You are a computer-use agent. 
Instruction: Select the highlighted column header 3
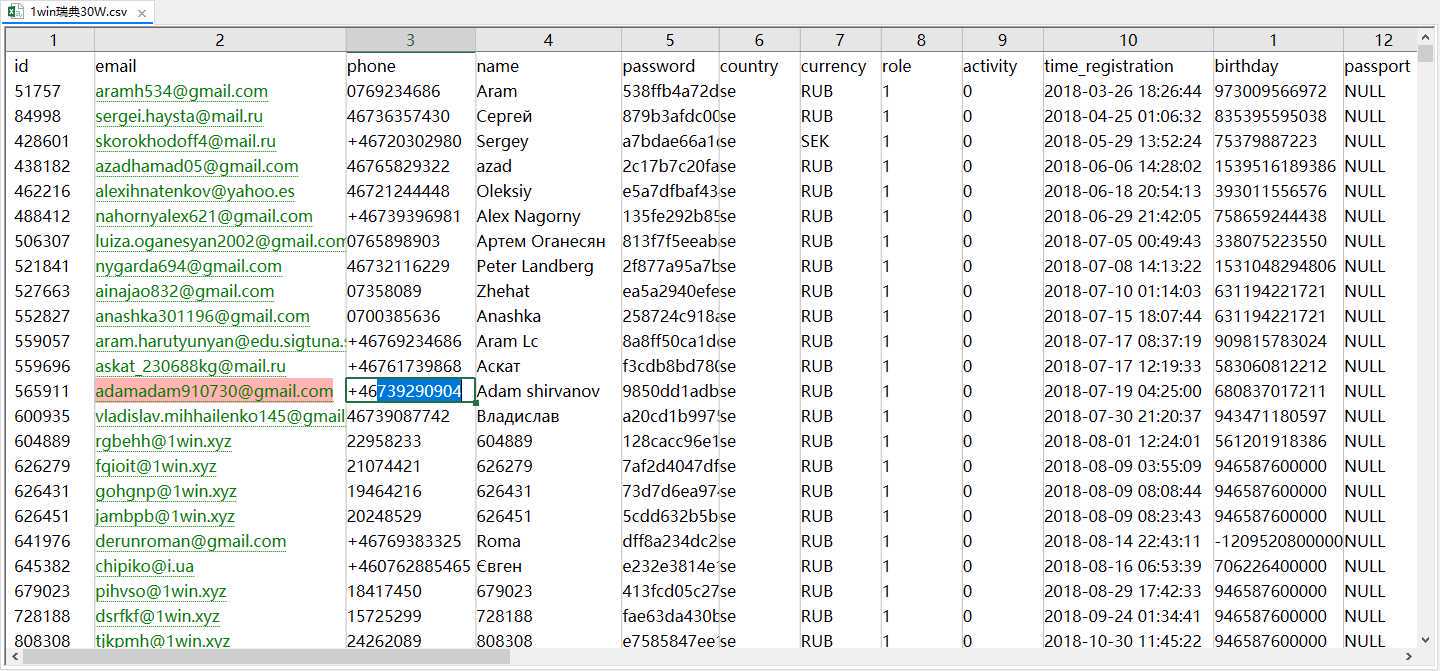coord(410,40)
